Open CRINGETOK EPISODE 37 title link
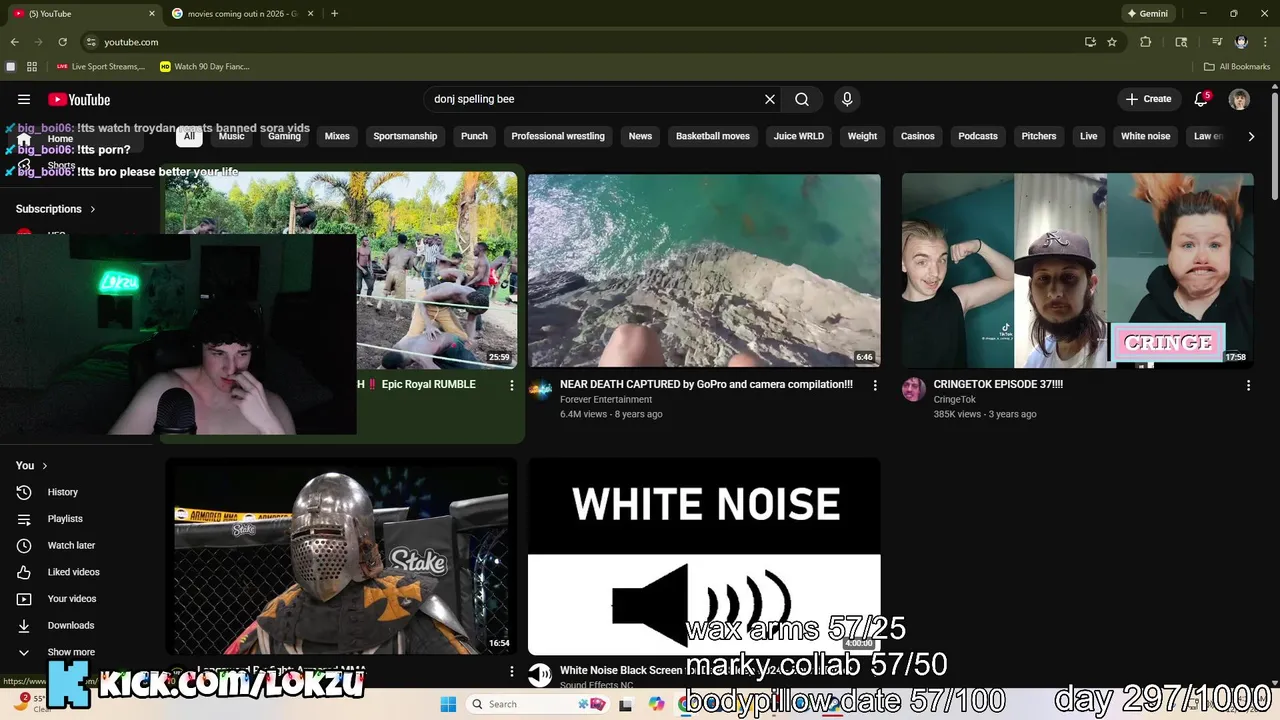 point(998,384)
